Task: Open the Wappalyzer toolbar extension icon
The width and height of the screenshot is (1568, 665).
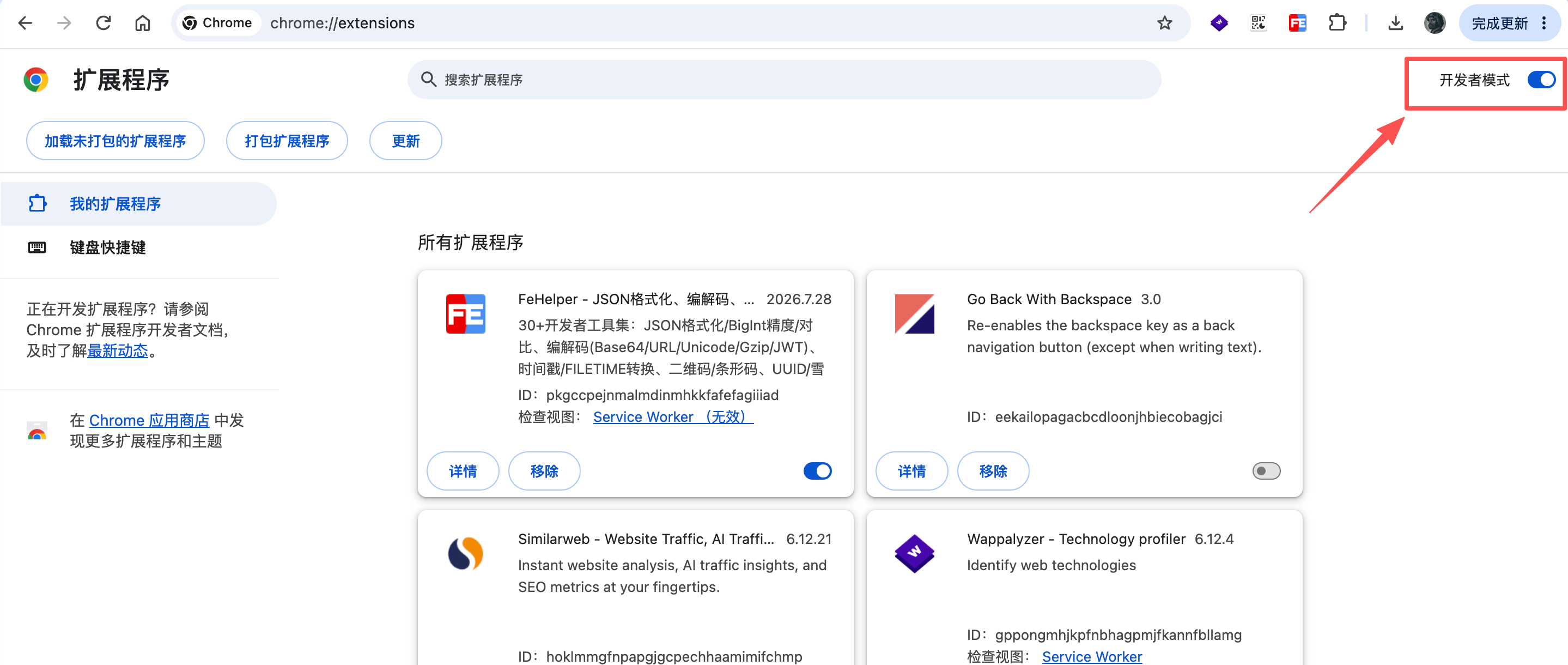Action: (x=1219, y=23)
